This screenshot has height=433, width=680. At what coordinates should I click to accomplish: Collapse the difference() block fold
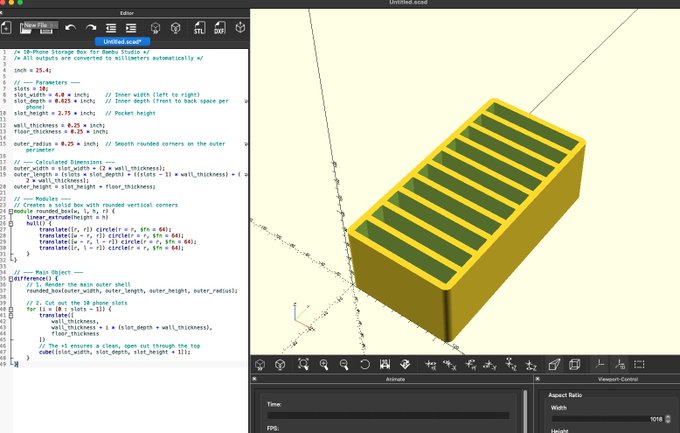click(10, 279)
